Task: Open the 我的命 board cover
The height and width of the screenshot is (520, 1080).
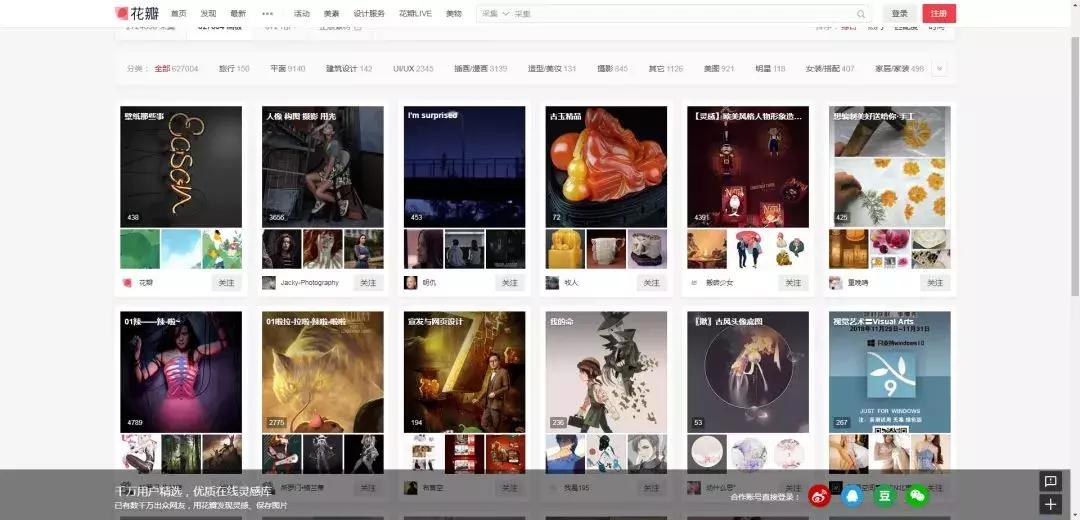Action: [x=606, y=372]
